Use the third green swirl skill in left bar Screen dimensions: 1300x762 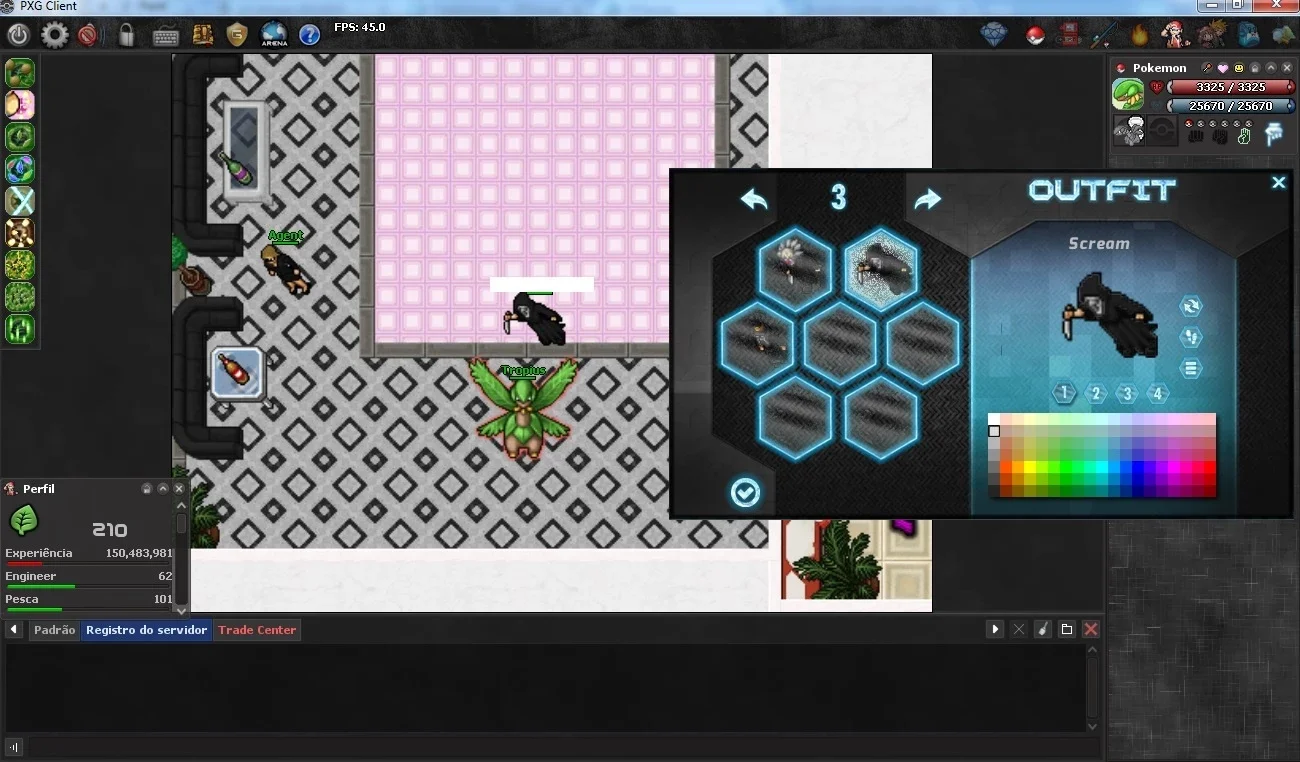(x=20, y=137)
